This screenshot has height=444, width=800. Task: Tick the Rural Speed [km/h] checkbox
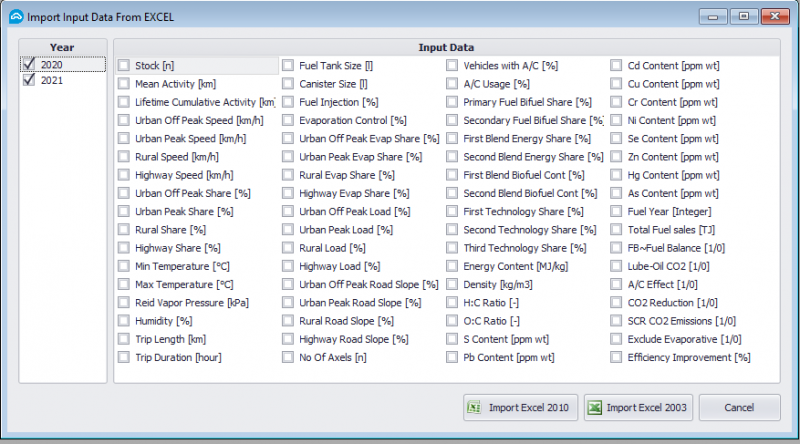pos(123,157)
